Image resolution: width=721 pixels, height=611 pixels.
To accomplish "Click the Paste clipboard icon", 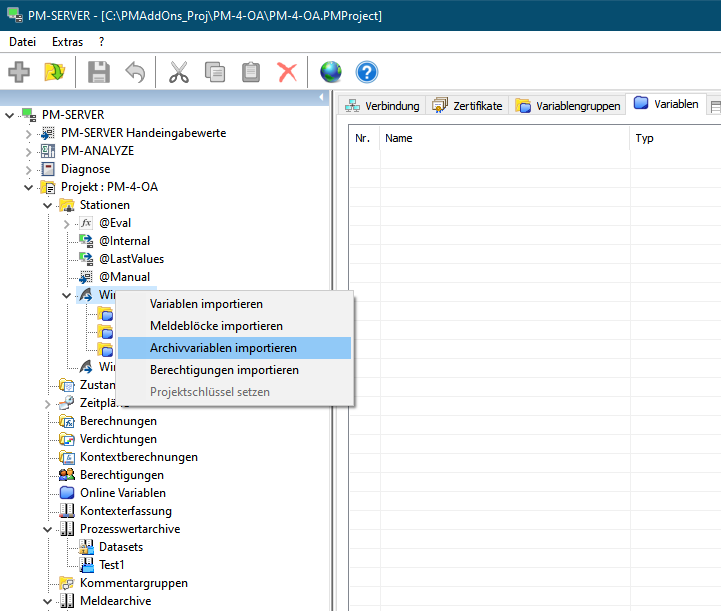I will 251,72.
